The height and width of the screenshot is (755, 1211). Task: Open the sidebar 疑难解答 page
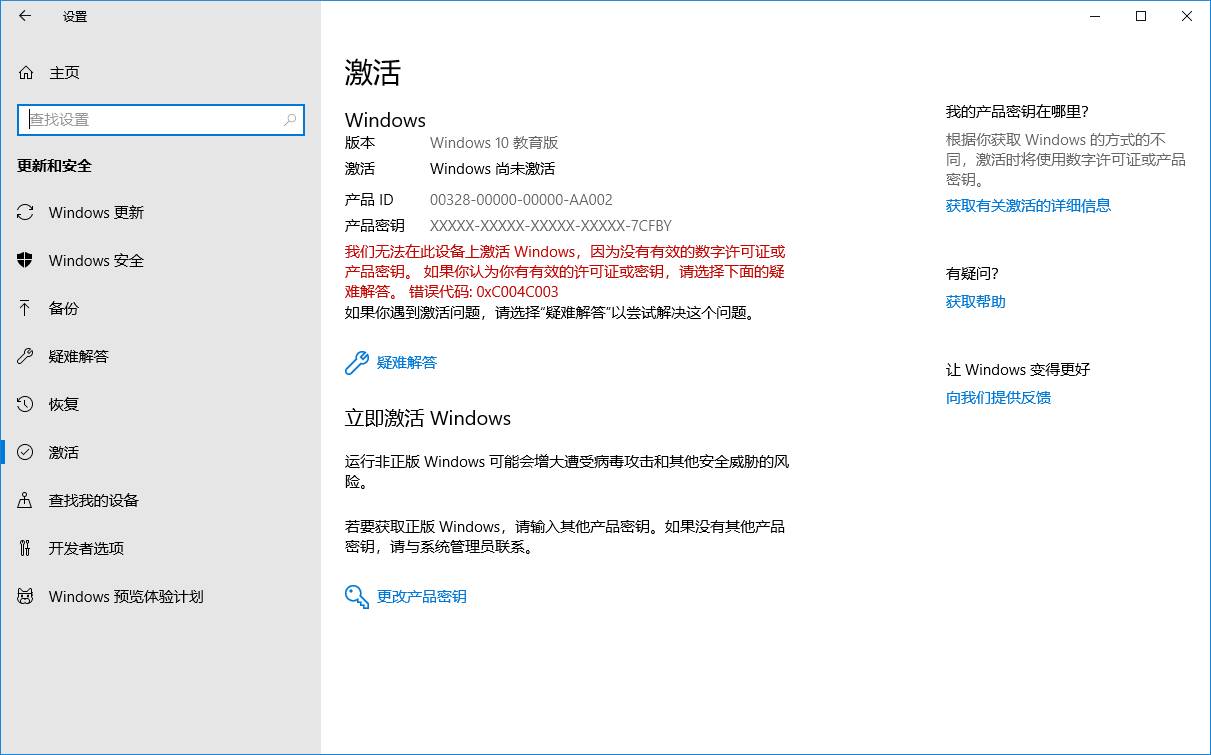pyautogui.click(x=160, y=356)
